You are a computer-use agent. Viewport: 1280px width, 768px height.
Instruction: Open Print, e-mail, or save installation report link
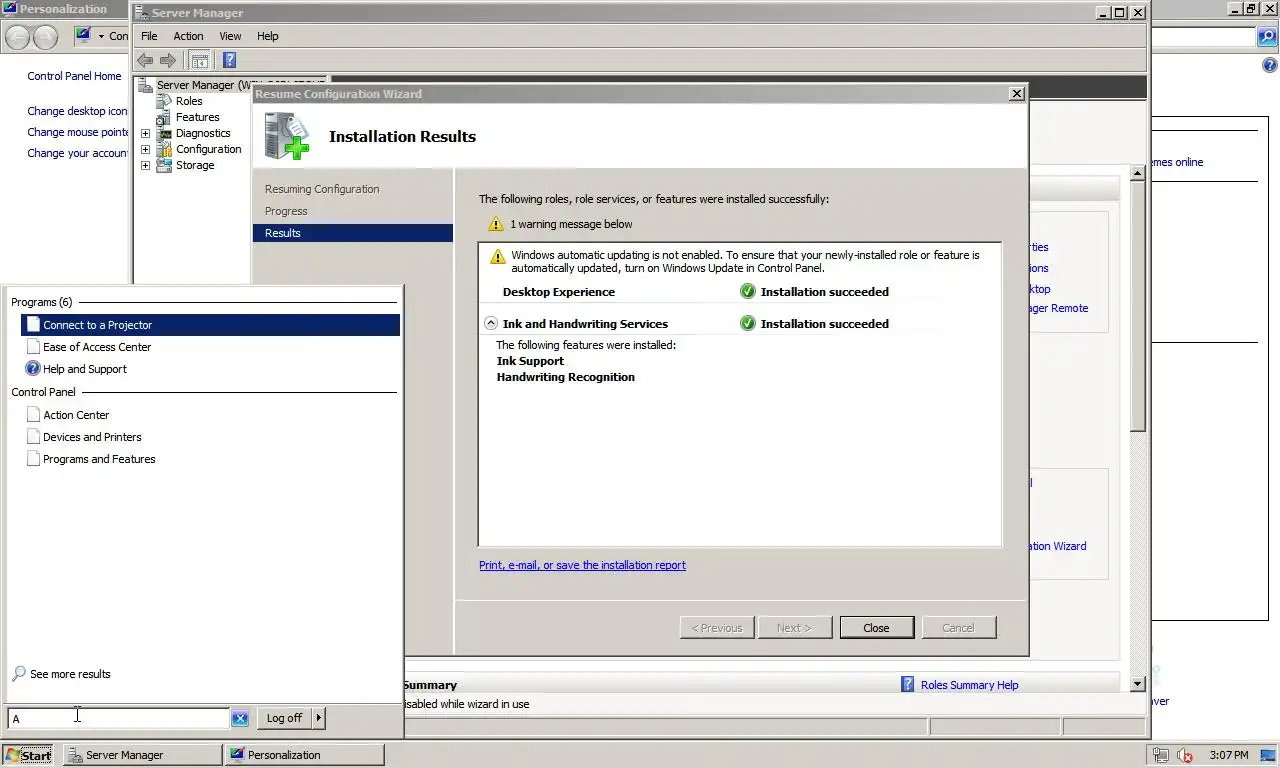tap(582, 565)
